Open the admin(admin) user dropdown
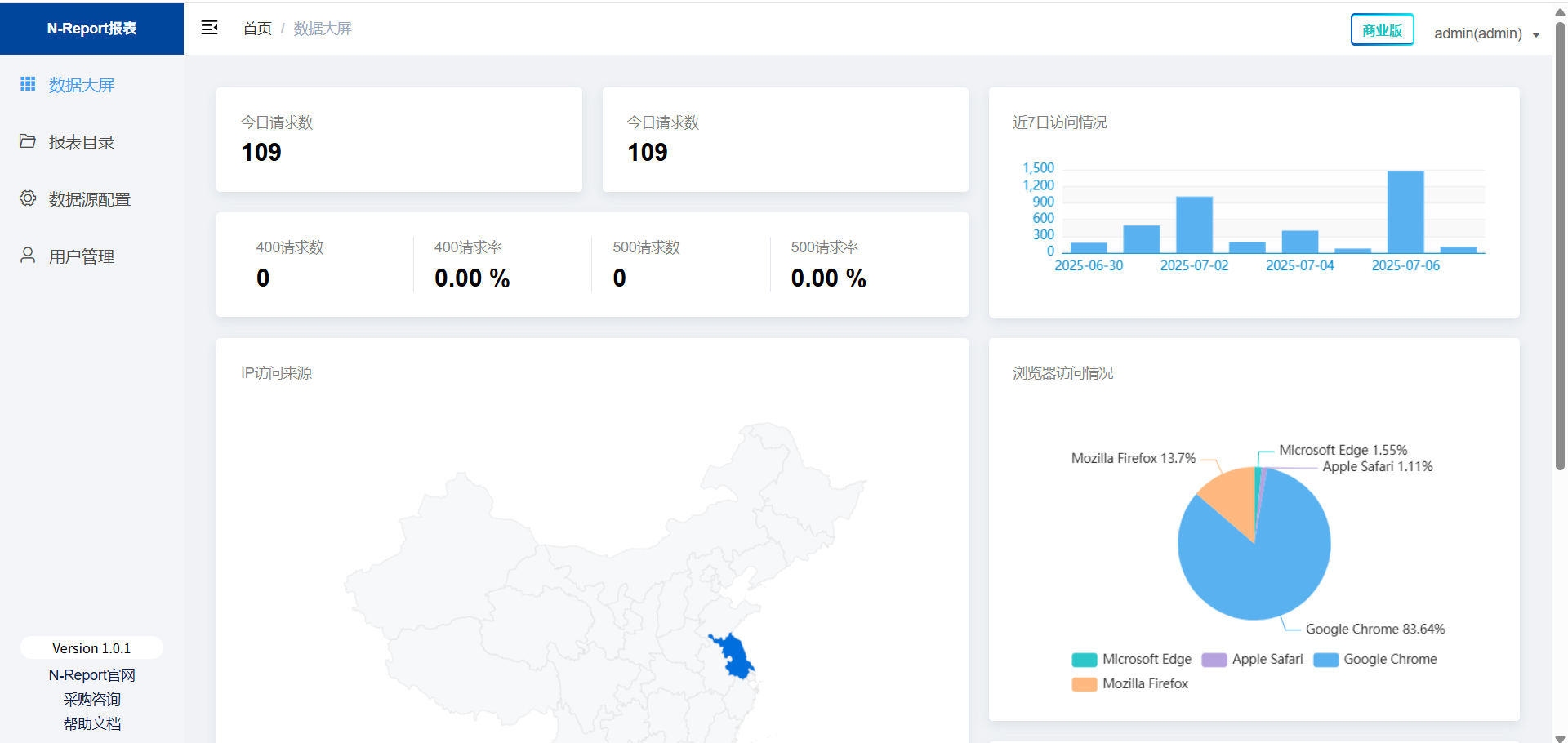The image size is (1568, 743). 1477,33
